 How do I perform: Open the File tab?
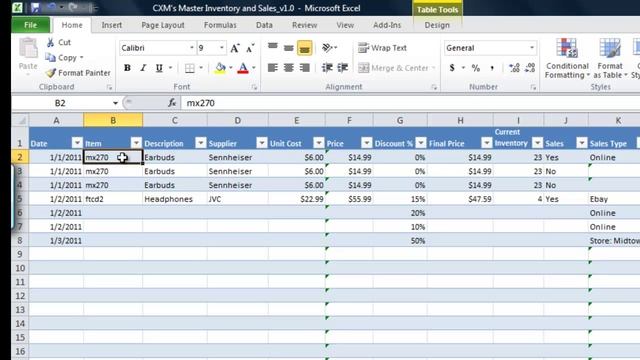pyautogui.click(x=31, y=25)
